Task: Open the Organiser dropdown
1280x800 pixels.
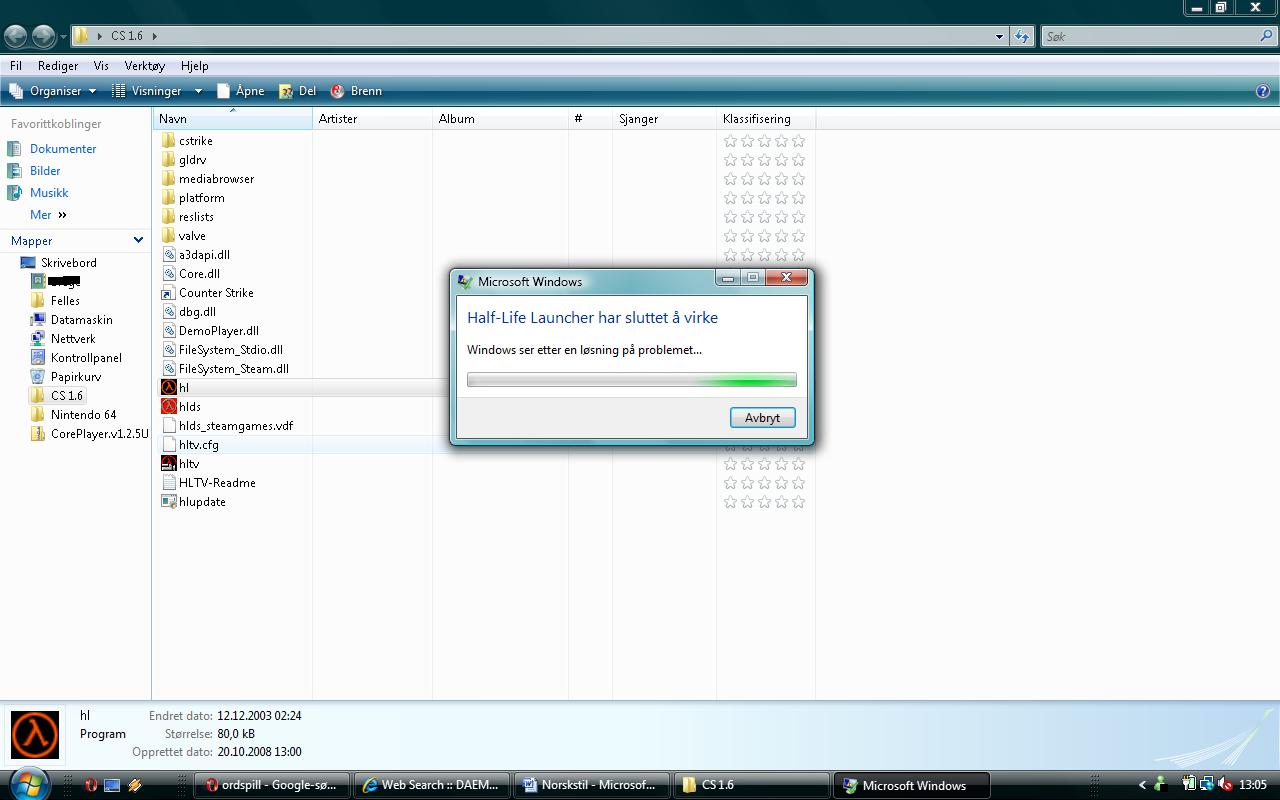Action: [54, 91]
